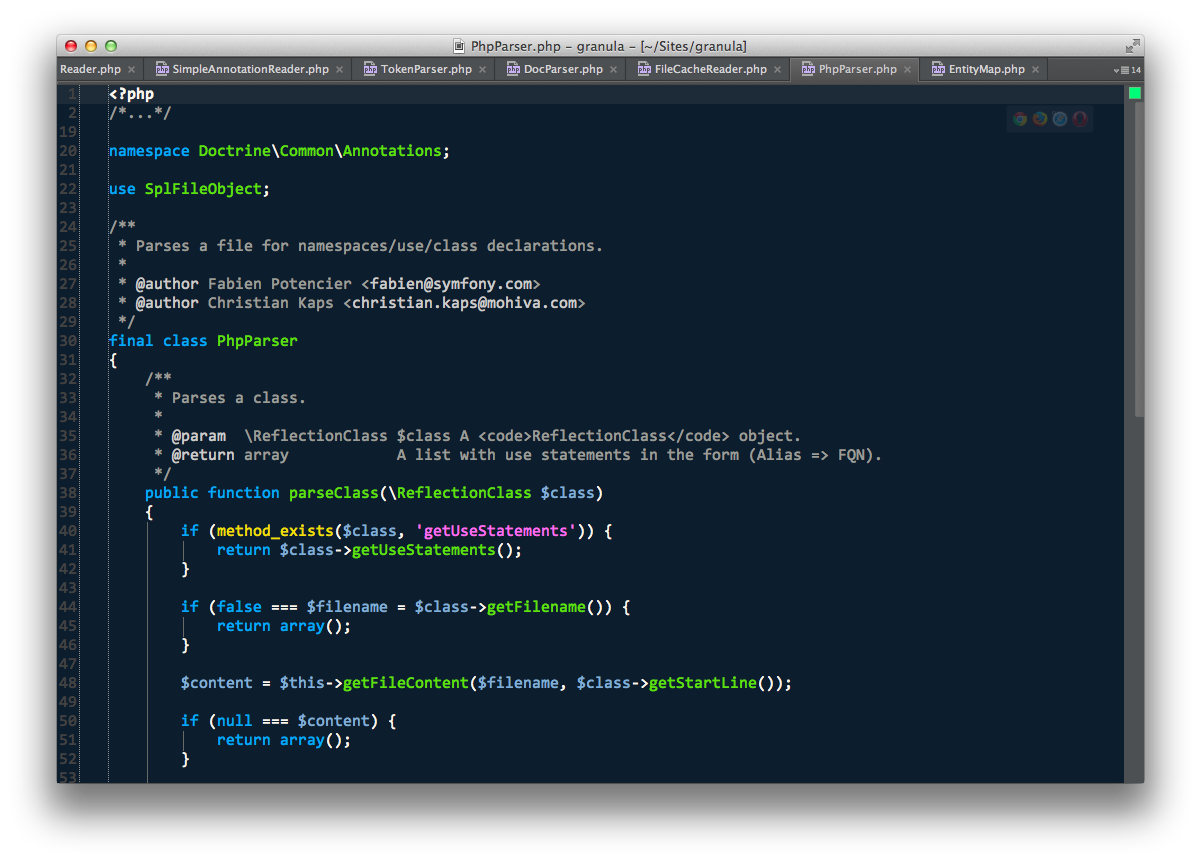Close the PhpParser.php tab

pyautogui.click(x=907, y=70)
